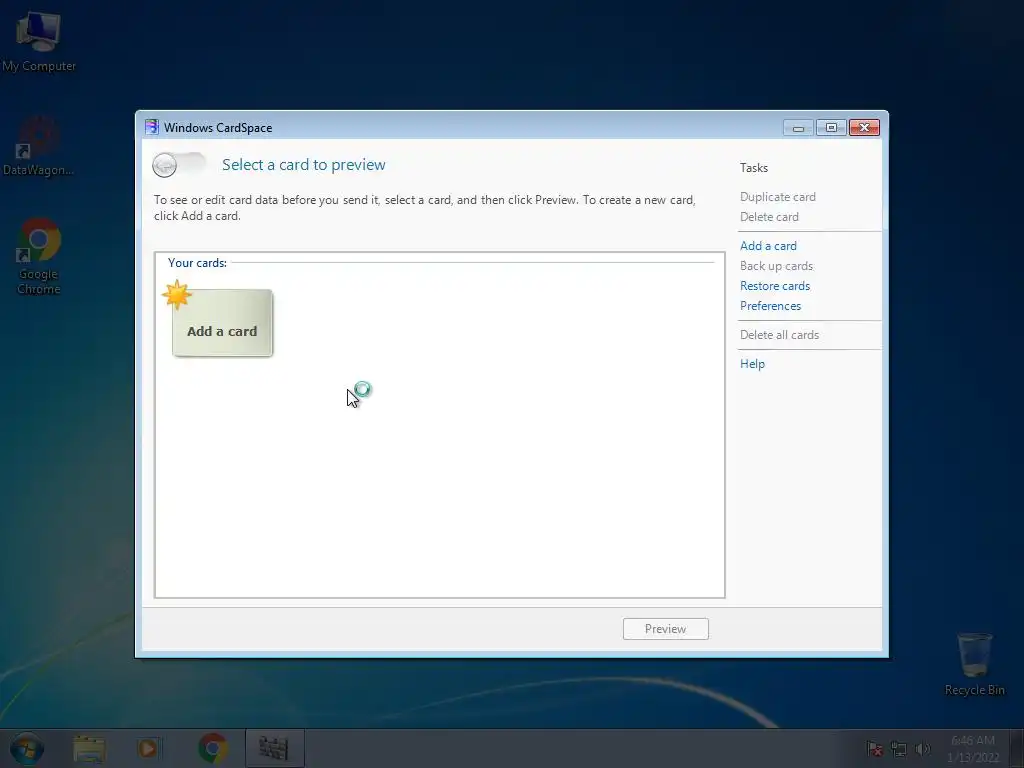This screenshot has width=1024, height=768.
Task: Click the Back up cards task
Action: [776, 266]
